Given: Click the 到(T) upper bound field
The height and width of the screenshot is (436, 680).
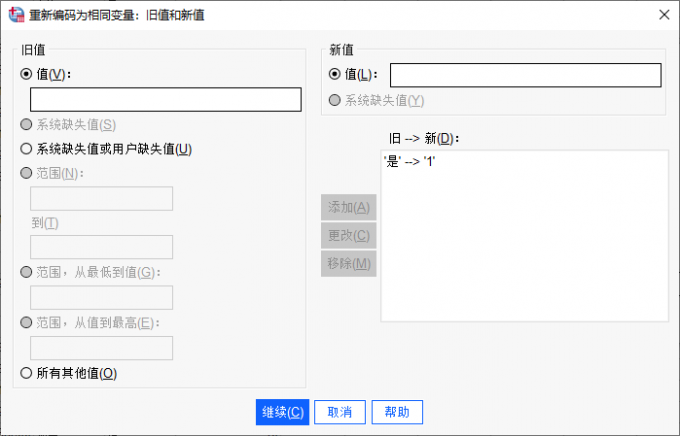Looking at the screenshot, I should coord(101,247).
